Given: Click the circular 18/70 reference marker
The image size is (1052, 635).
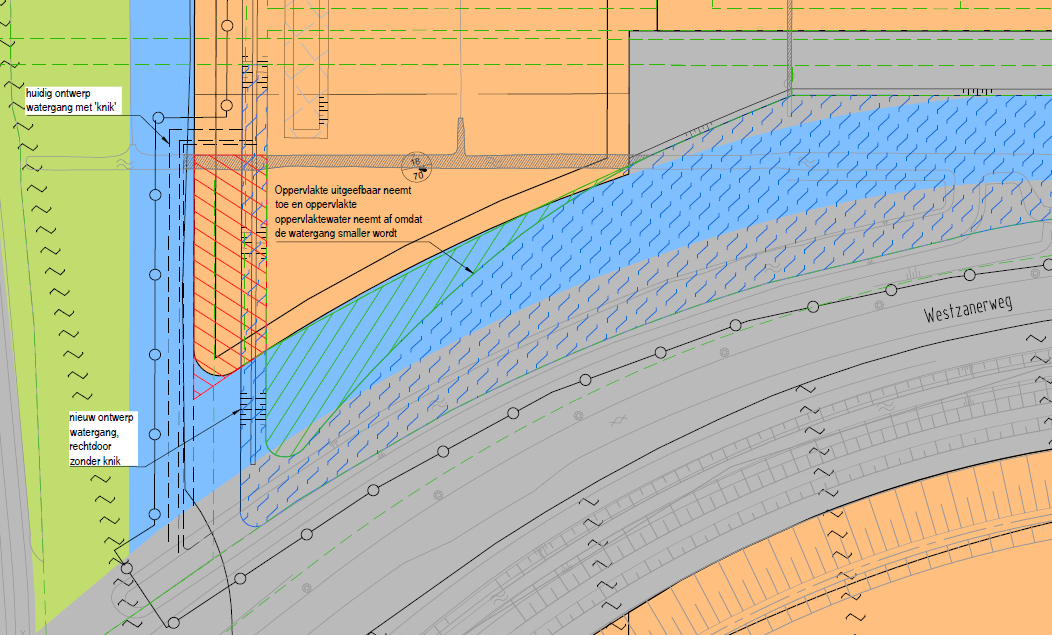Looking at the screenshot, I should click(x=417, y=167).
